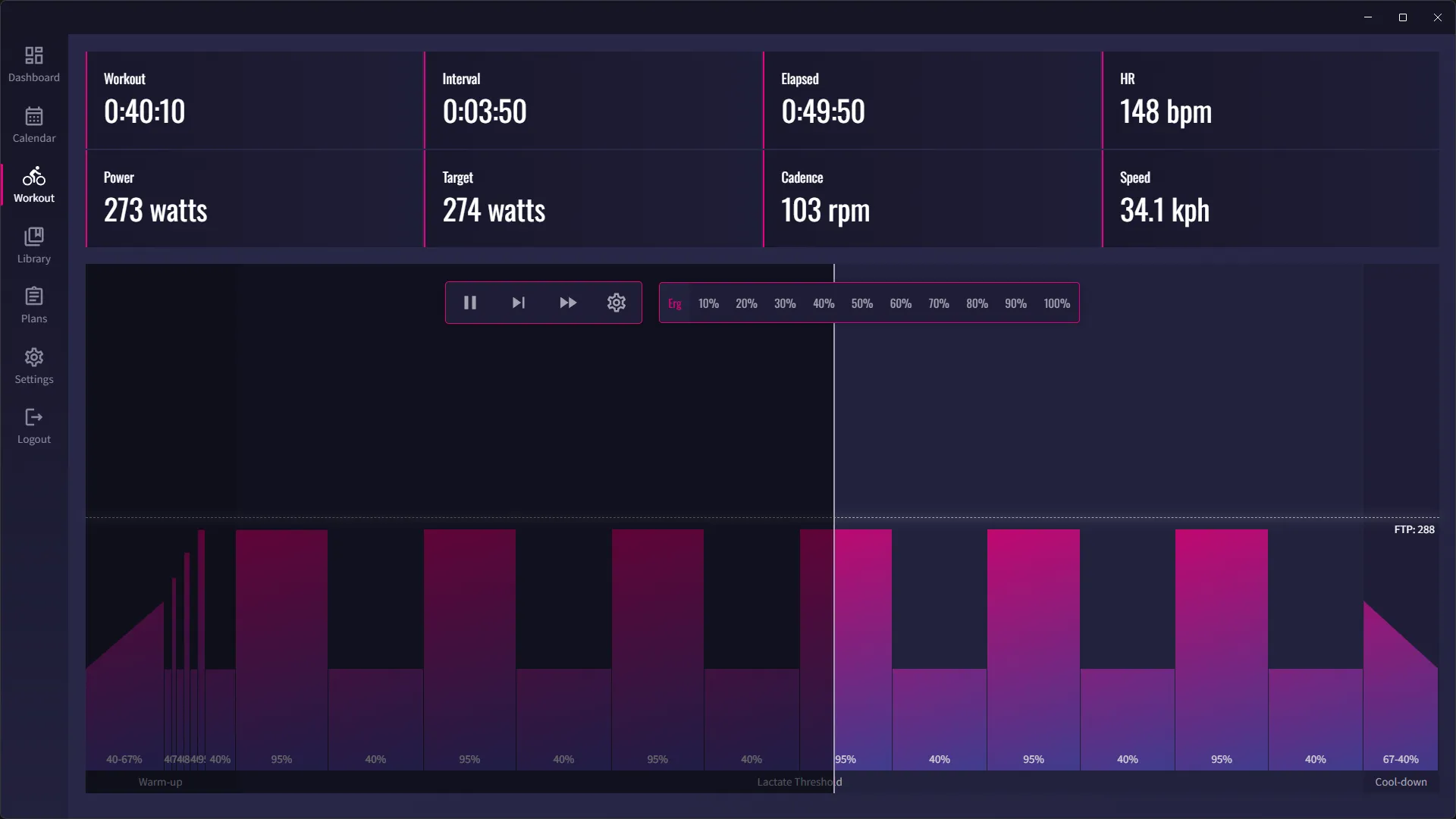Maximize the application window
1456x819 pixels.
(1403, 17)
